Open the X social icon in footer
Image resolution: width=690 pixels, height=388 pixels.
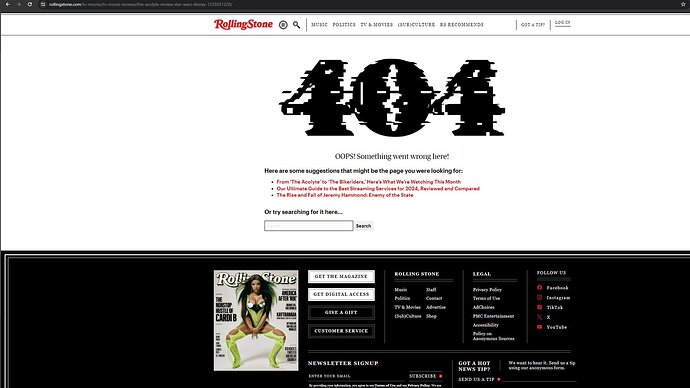tap(540, 317)
